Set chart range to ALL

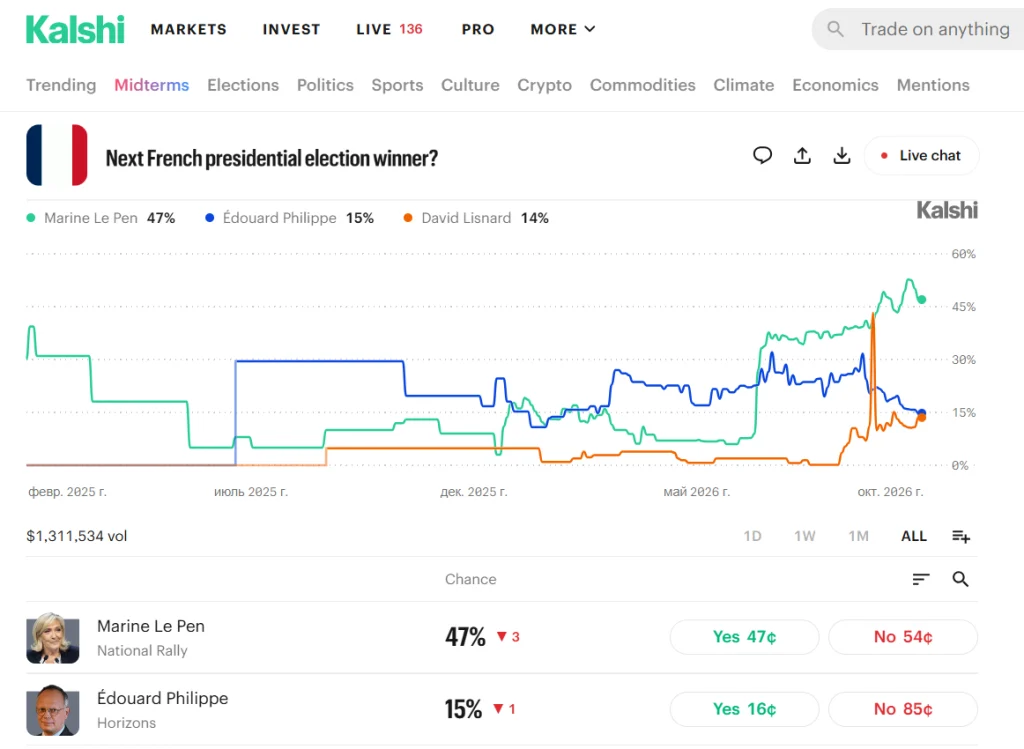[914, 536]
